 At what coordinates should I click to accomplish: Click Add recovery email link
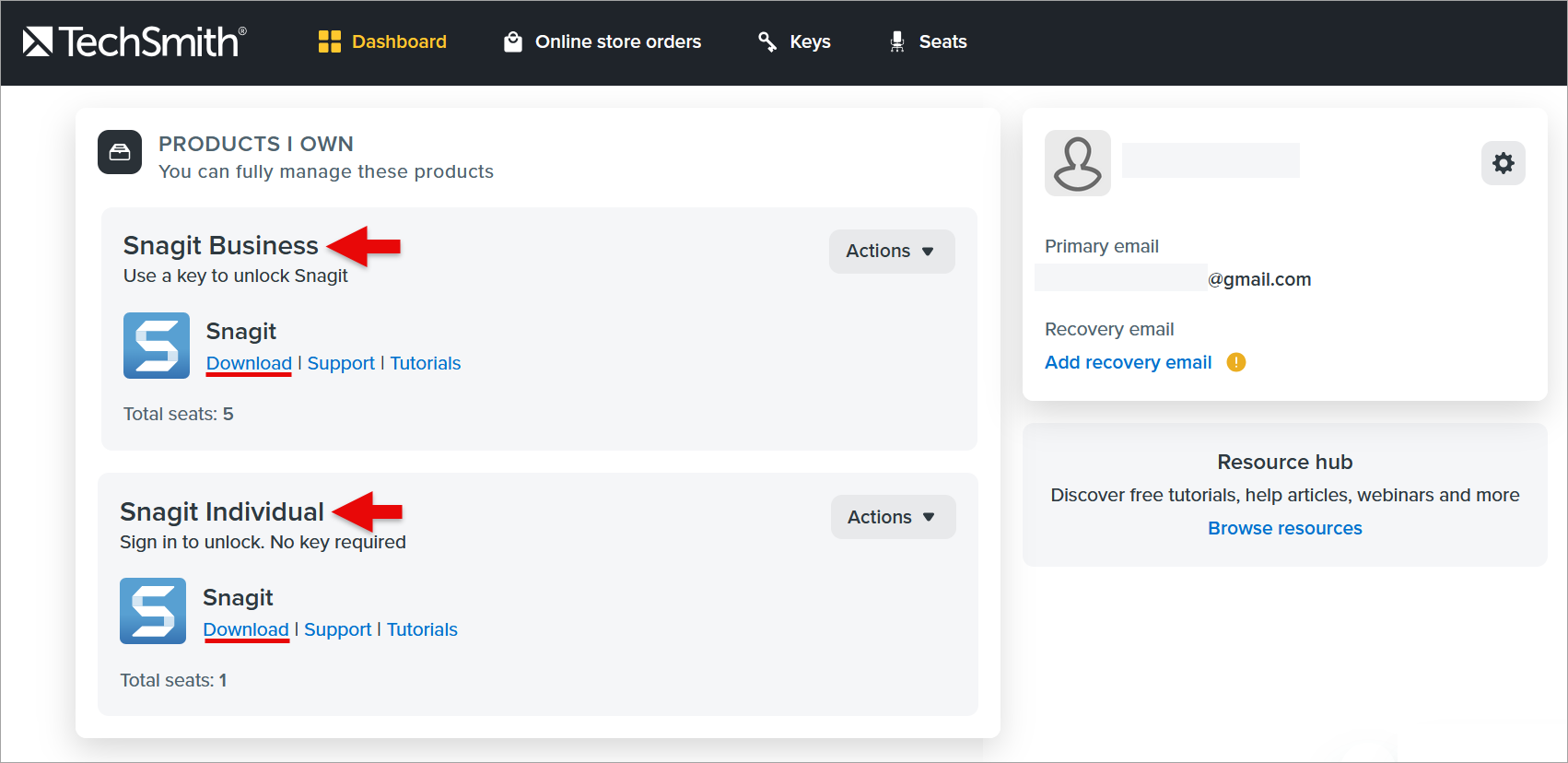pos(1129,362)
